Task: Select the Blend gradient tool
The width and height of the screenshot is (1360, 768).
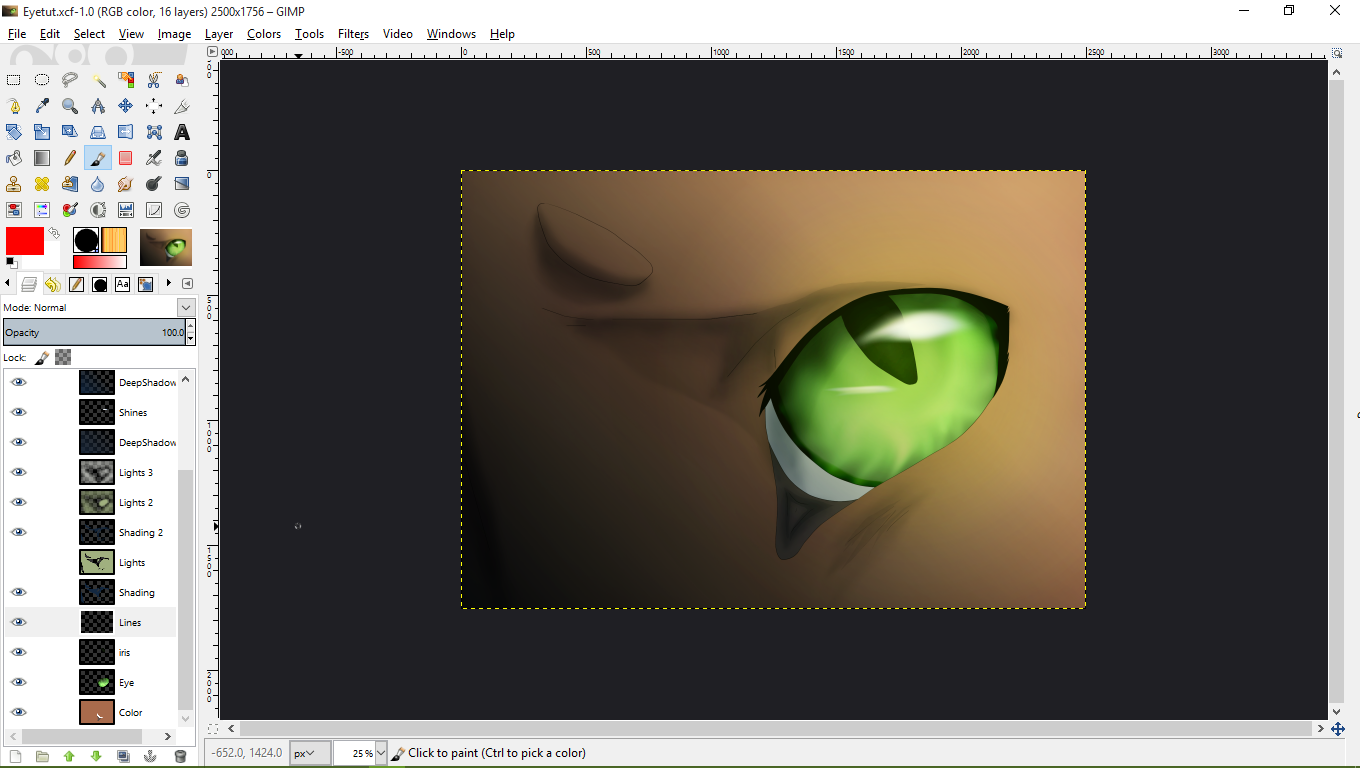Action: [x=42, y=158]
